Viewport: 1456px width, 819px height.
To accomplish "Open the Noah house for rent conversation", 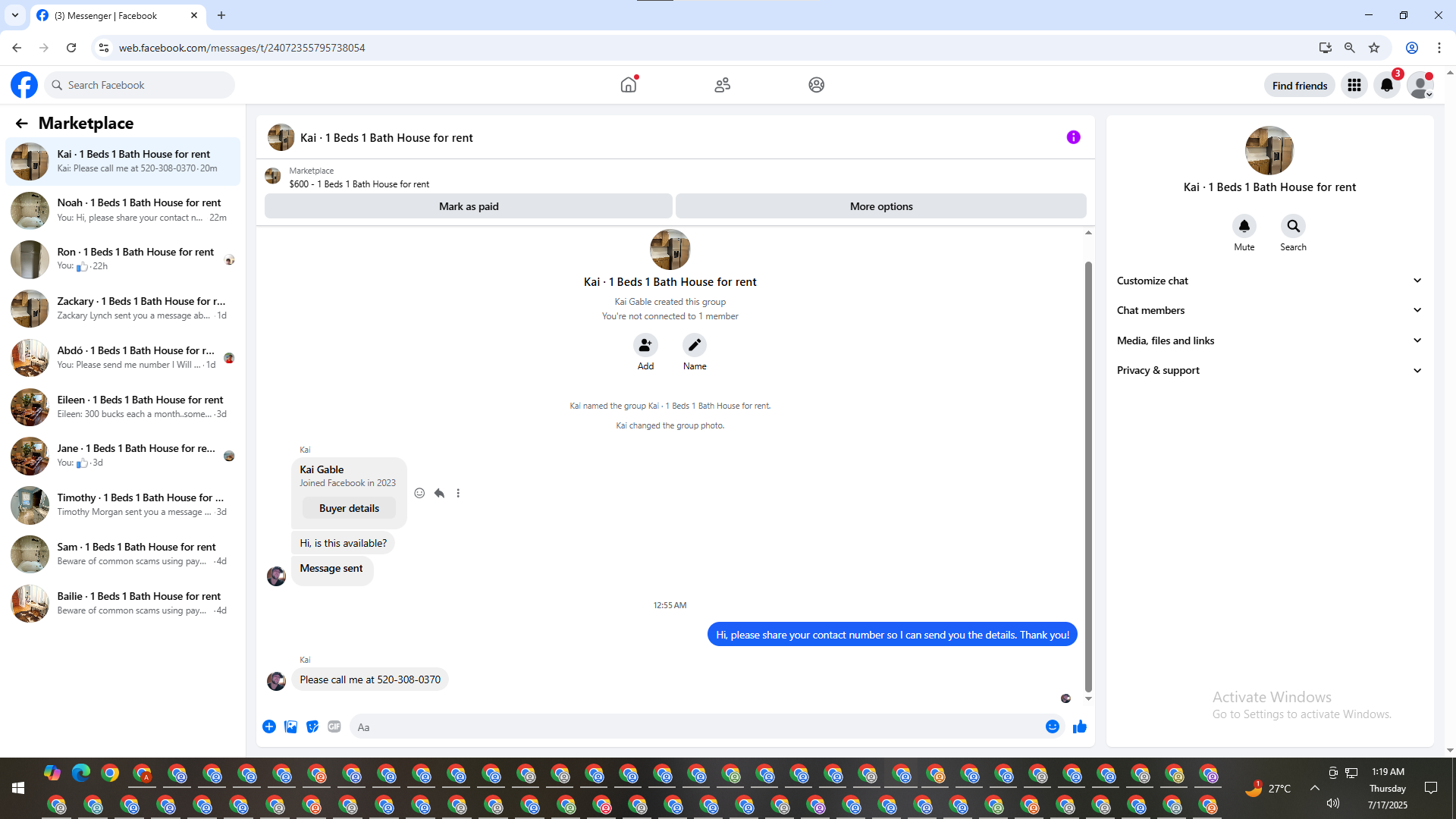I will [x=123, y=210].
